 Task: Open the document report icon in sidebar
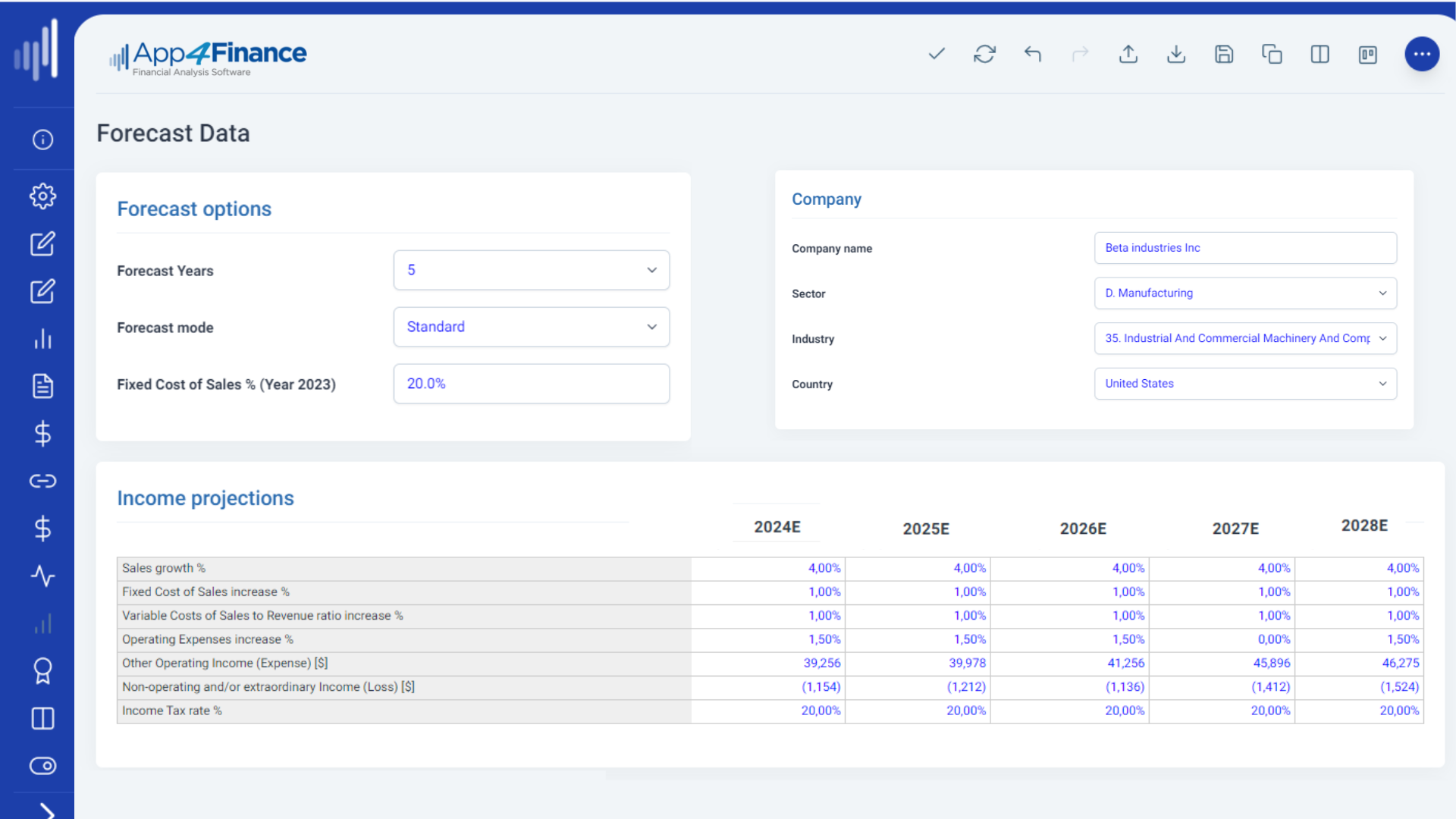tap(43, 386)
